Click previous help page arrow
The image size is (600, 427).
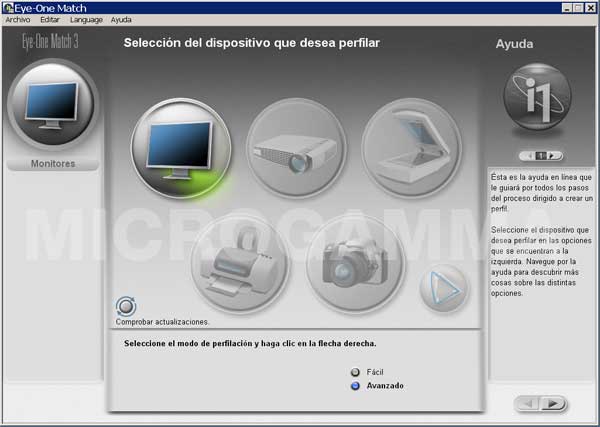coord(530,156)
